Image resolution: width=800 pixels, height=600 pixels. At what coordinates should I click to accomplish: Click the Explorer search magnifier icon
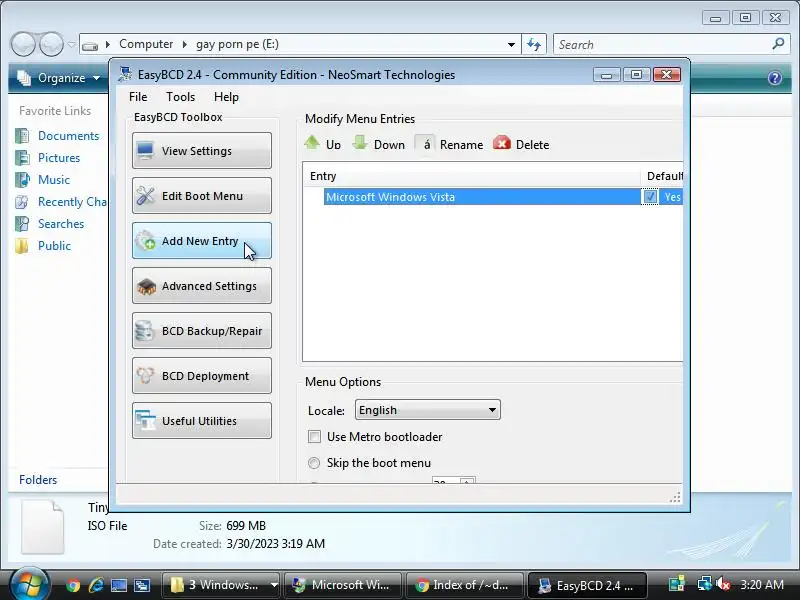778,44
